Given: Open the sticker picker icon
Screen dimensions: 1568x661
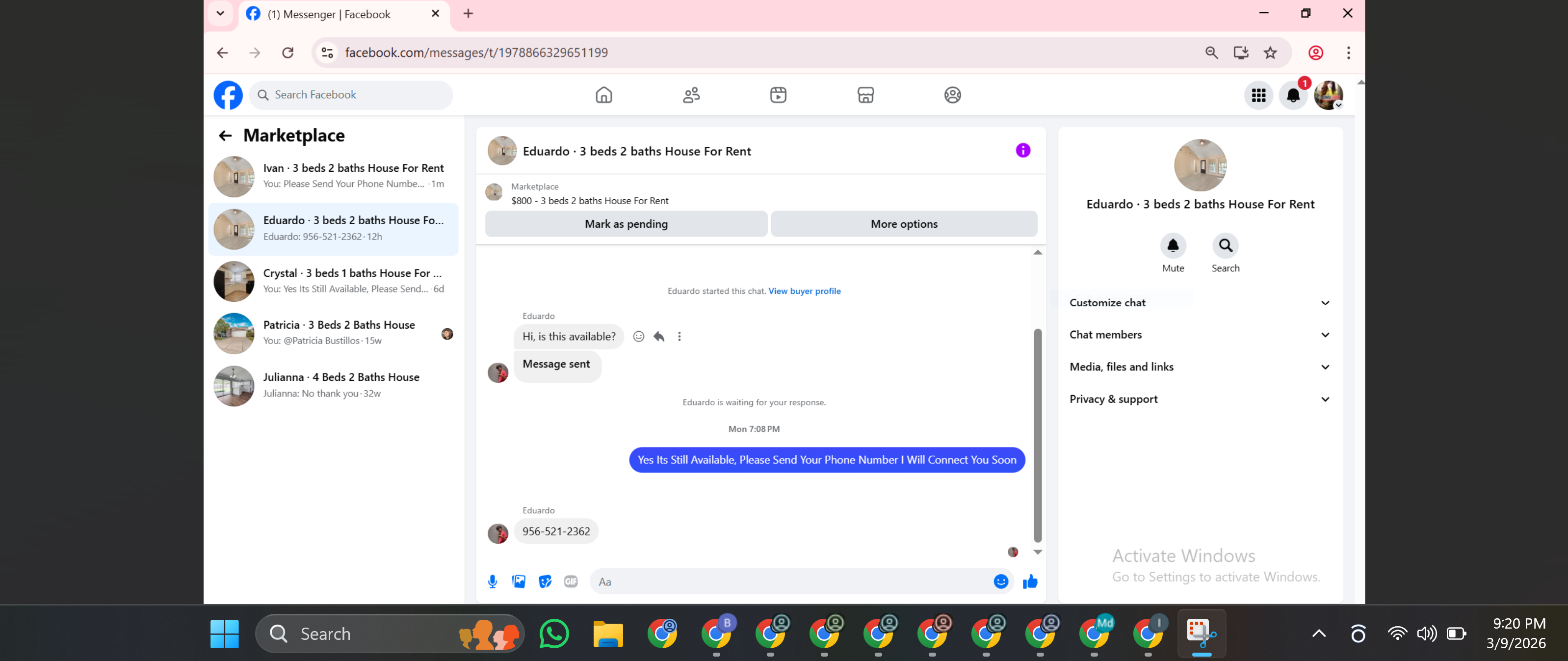Looking at the screenshot, I should 545,582.
